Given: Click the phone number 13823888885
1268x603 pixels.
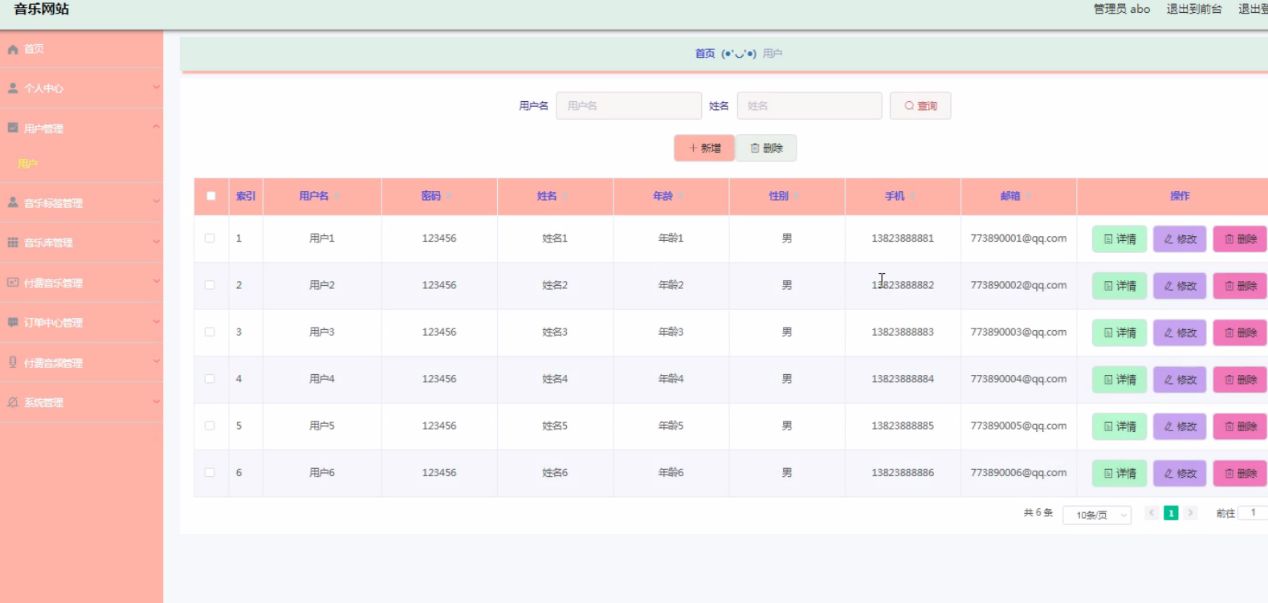Looking at the screenshot, I should 902,426.
